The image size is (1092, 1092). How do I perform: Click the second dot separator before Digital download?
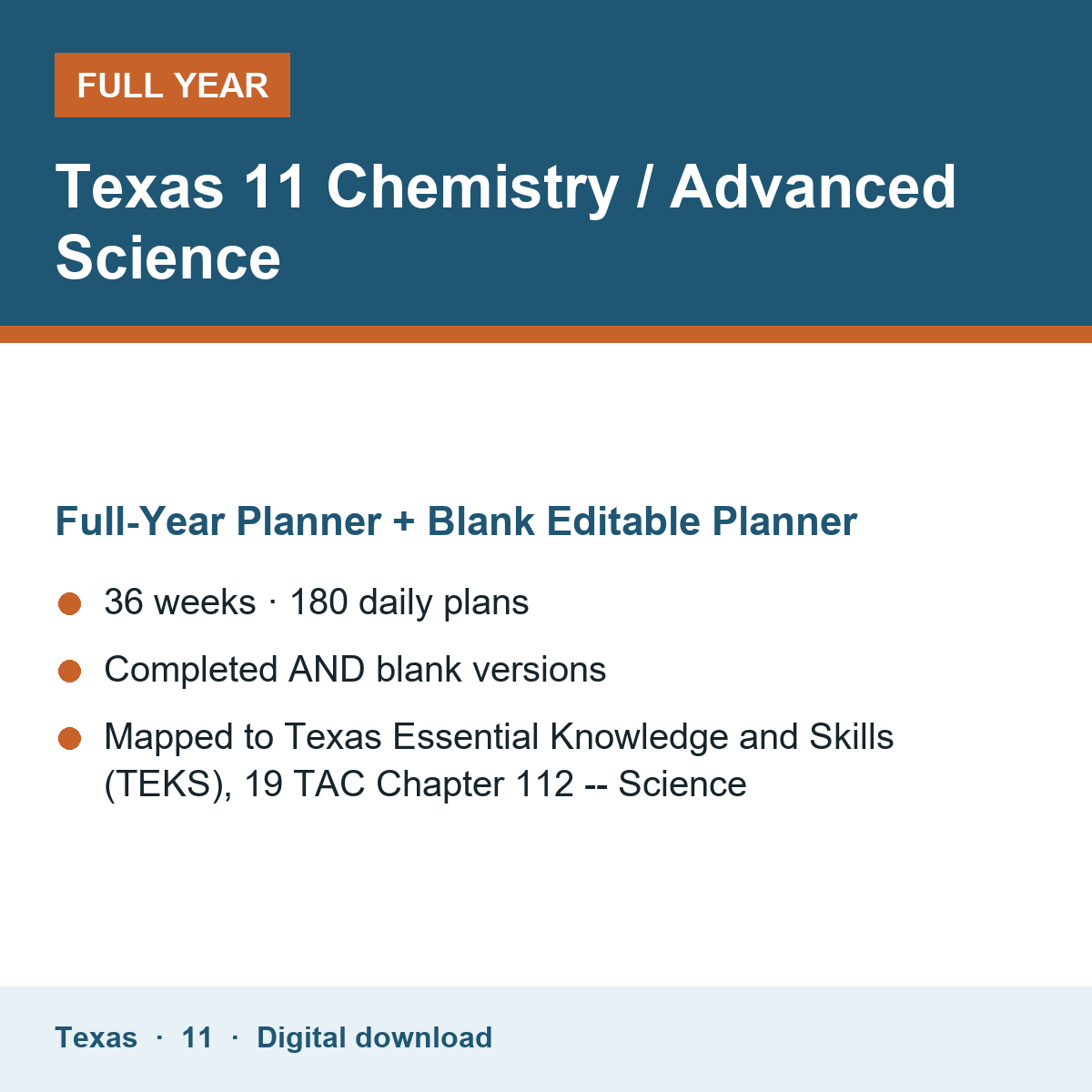point(235,1037)
